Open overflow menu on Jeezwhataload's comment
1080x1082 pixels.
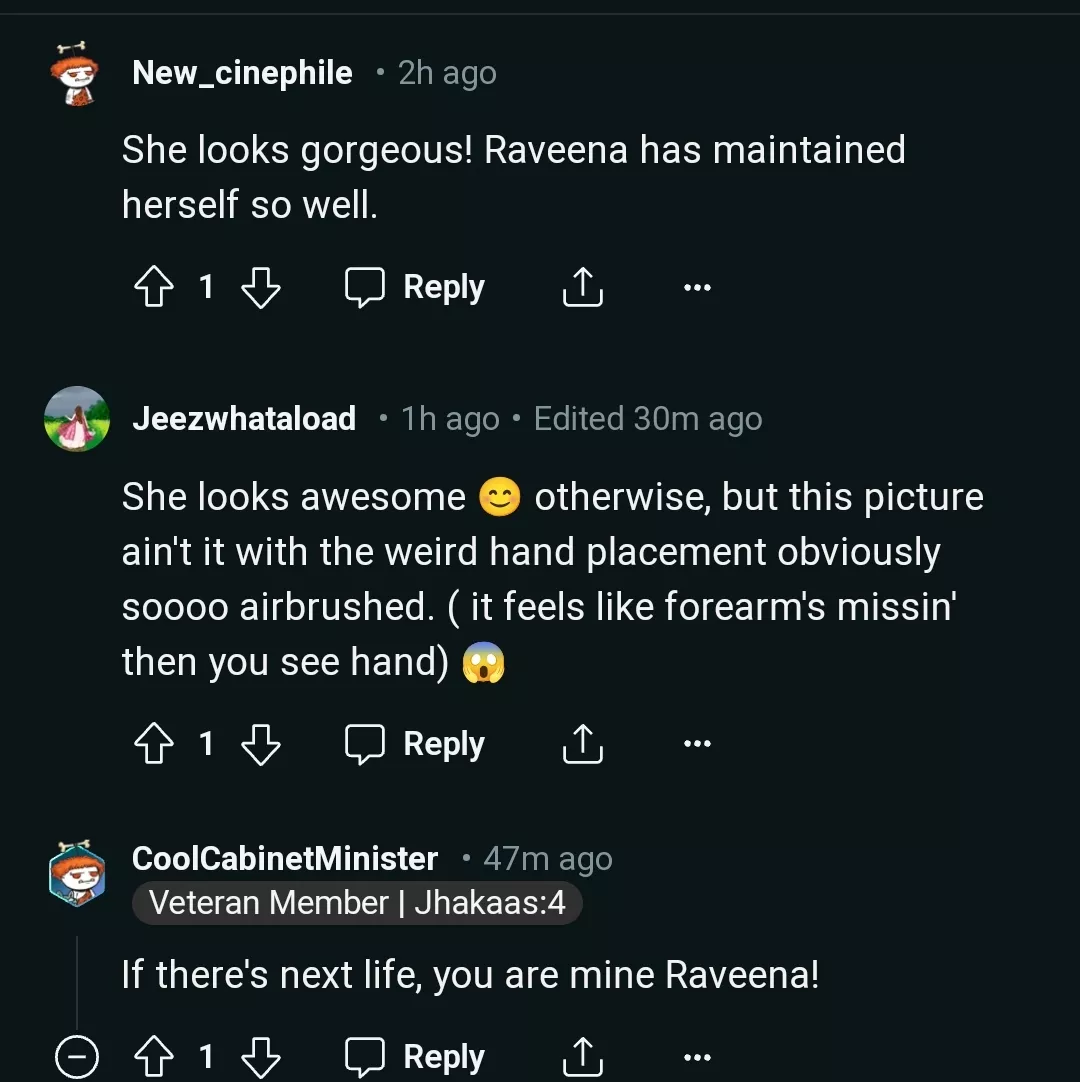696,743
